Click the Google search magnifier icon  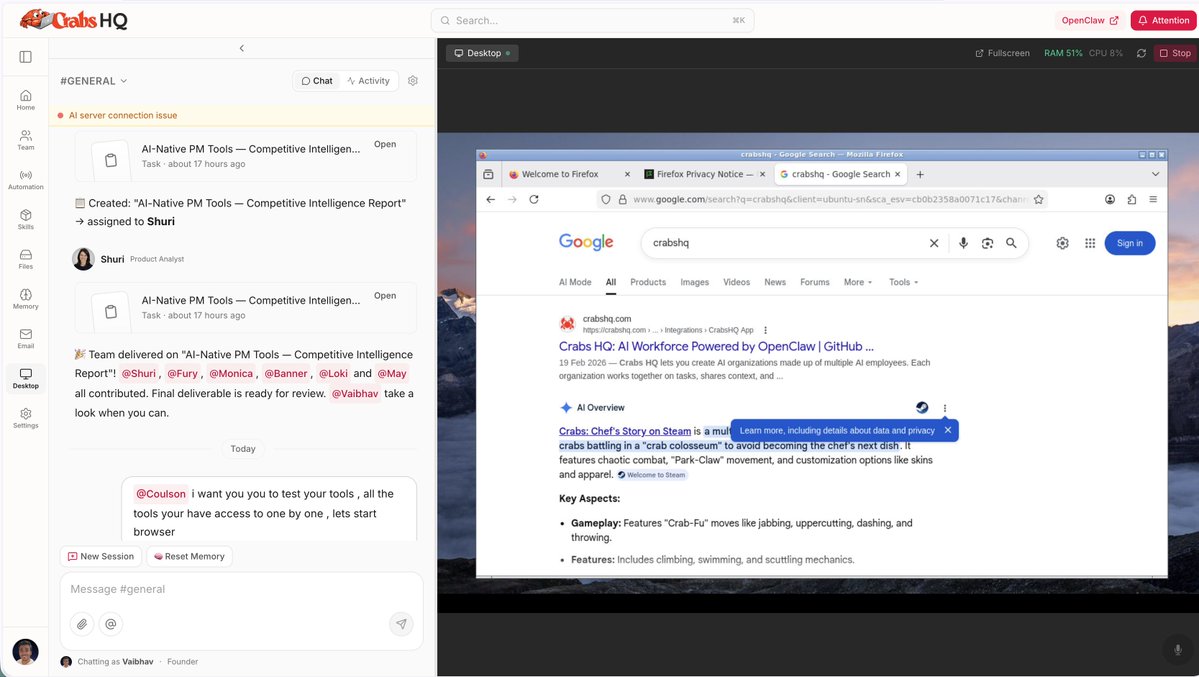(x=1011, y=242)
